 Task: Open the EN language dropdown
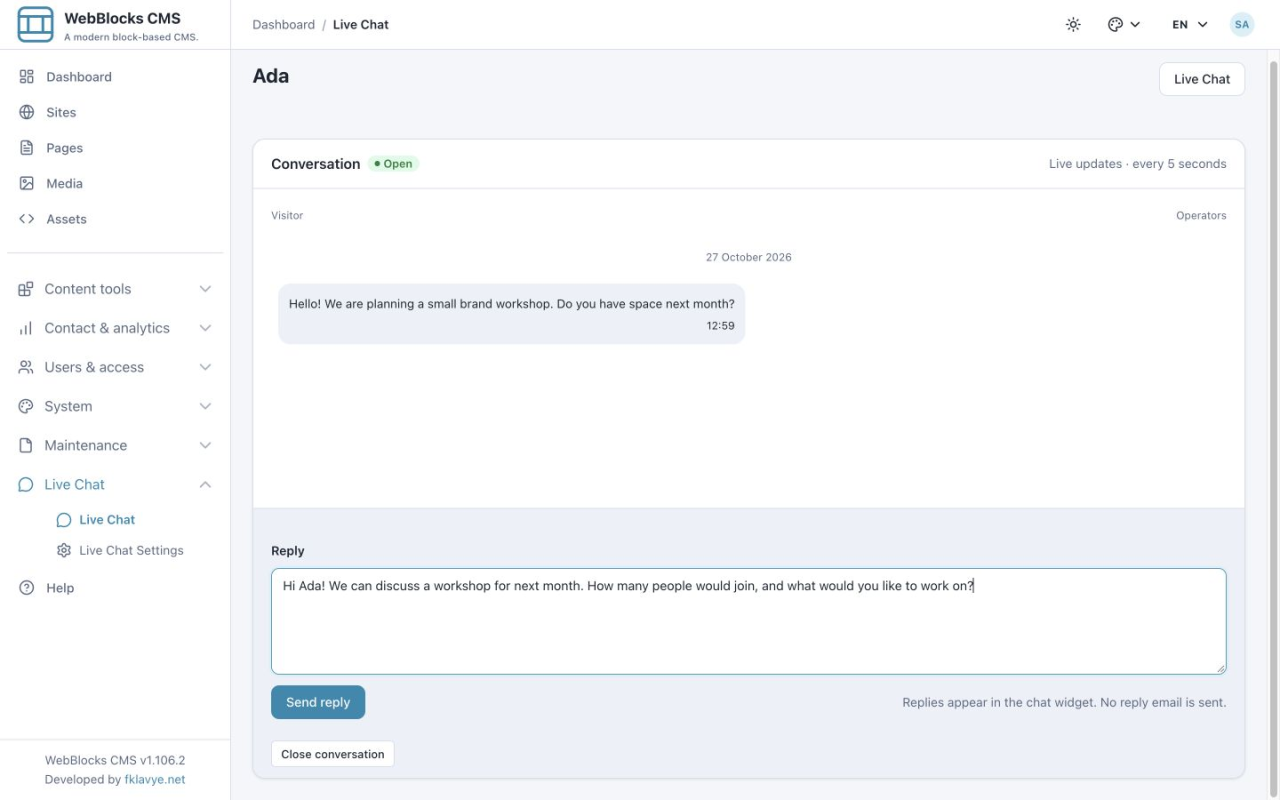pyautogui.click(x=1190, y=24)
